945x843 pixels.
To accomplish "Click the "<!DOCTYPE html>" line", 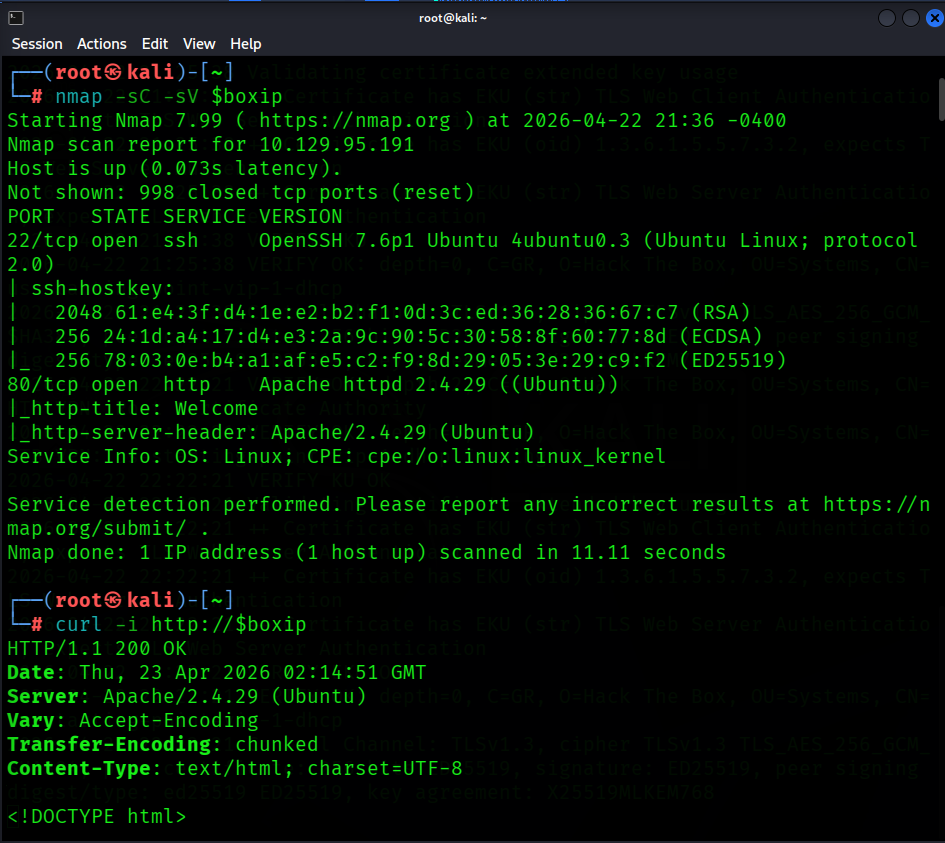I will (x=96, y=816).
